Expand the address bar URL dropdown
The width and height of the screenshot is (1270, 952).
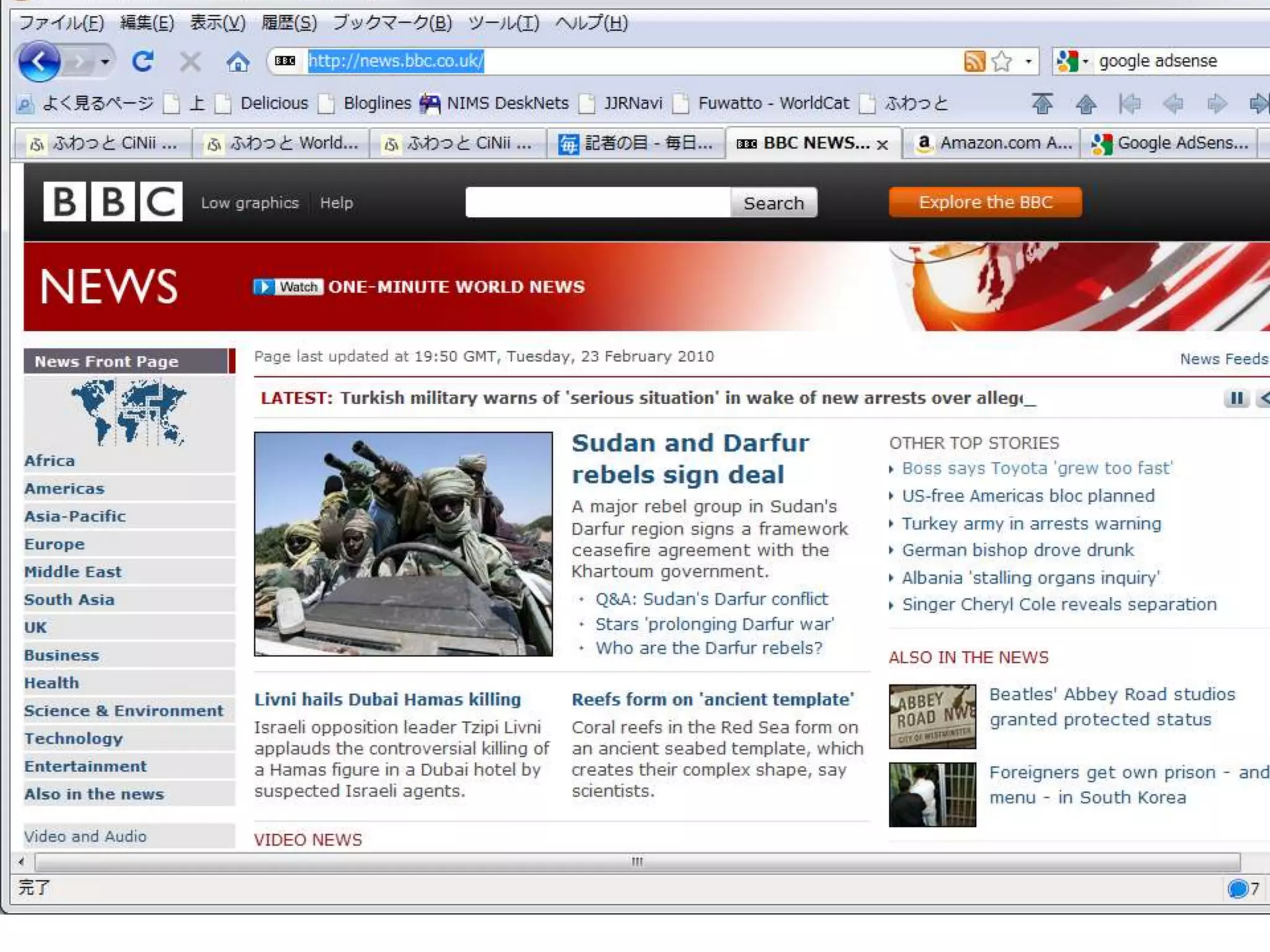(x=1028, y=61)
